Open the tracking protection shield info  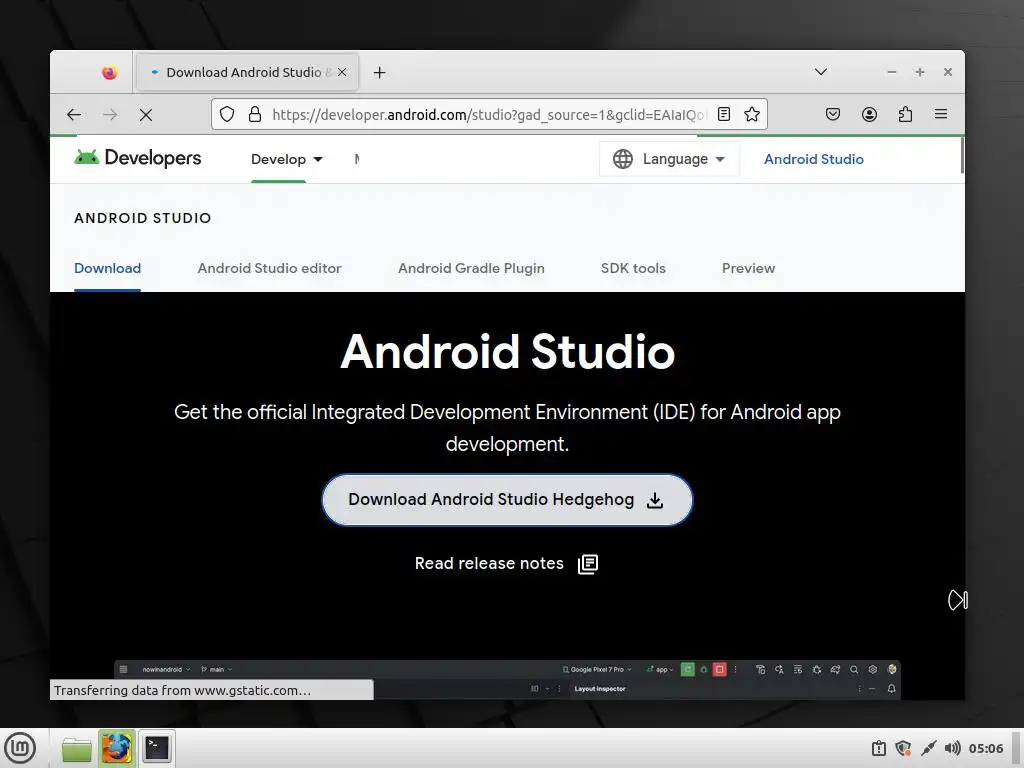click(227, 114)
